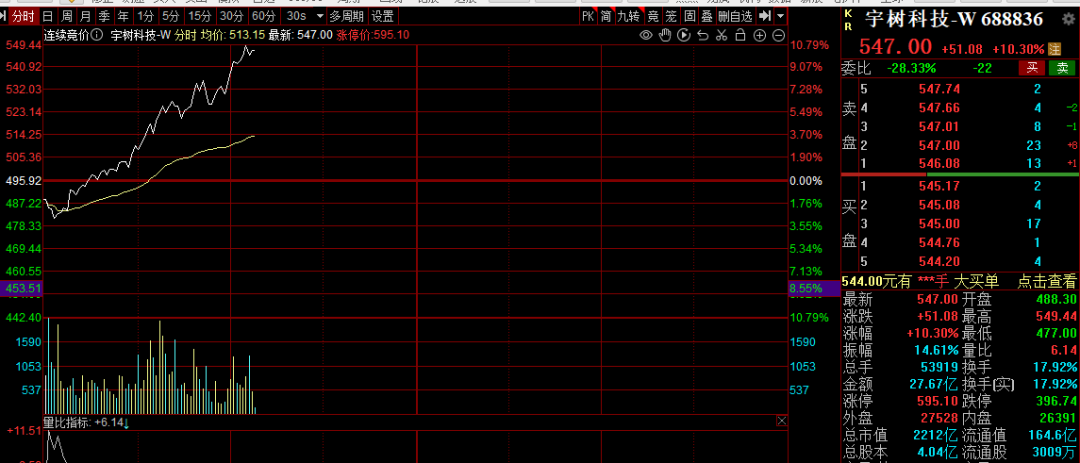
Task: Click the PK compare button
Action: click(588, 16)
